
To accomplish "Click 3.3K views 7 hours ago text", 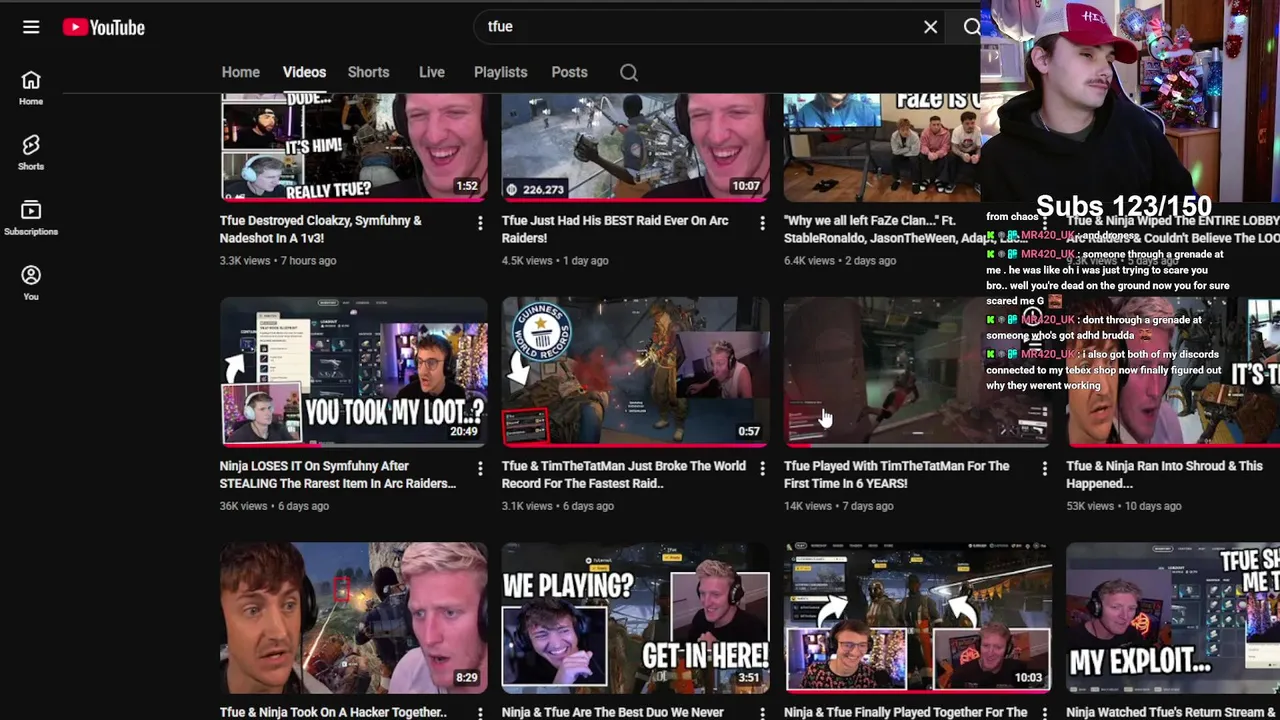I will [x=278, y=260].
